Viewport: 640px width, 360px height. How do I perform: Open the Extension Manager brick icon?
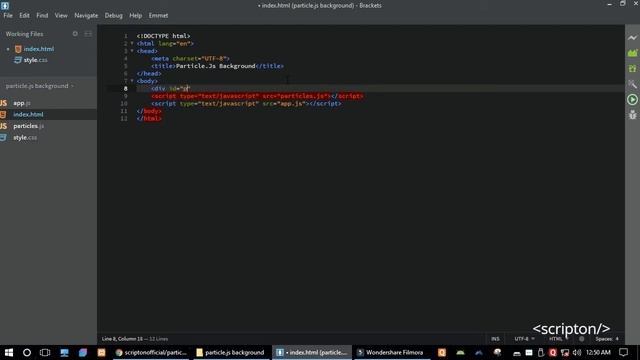[x=632, y=53]
